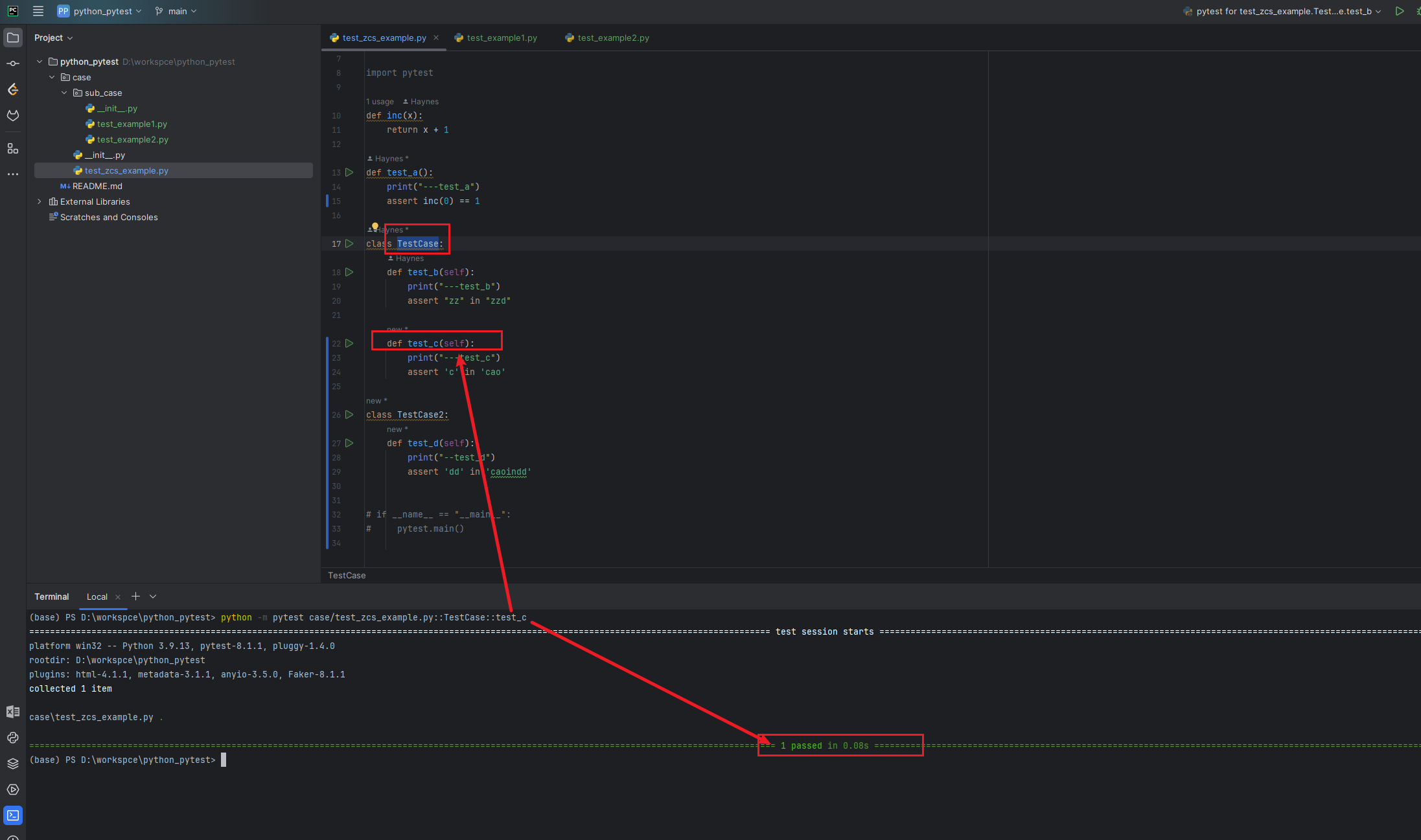Click the Project folder sidebar icon

[13, 38]
